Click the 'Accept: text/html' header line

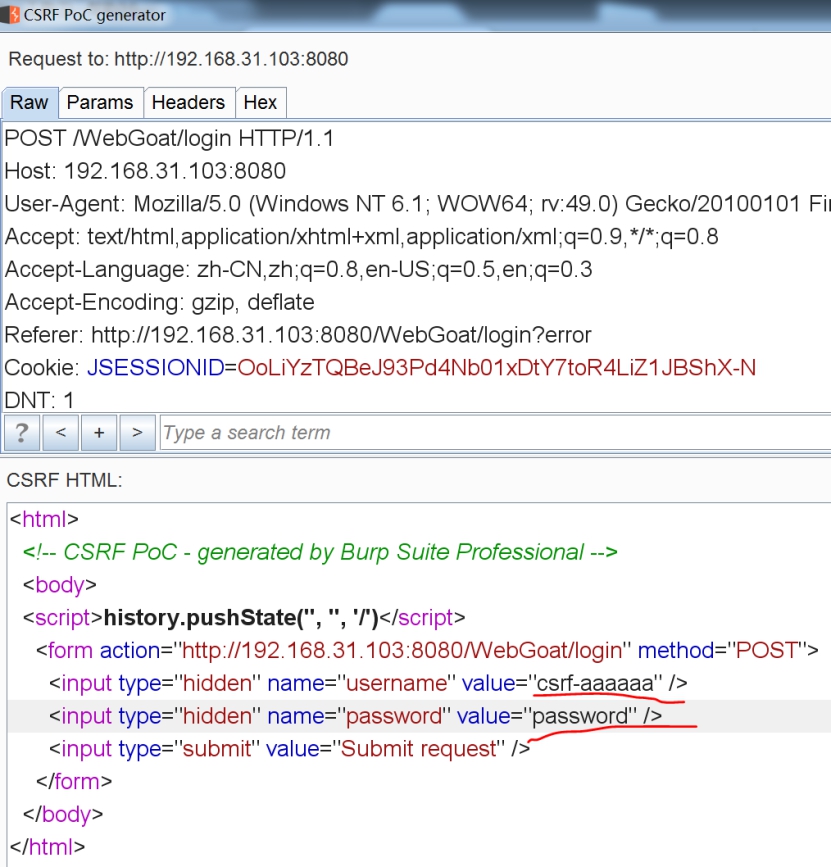click(x=362, y=237)
